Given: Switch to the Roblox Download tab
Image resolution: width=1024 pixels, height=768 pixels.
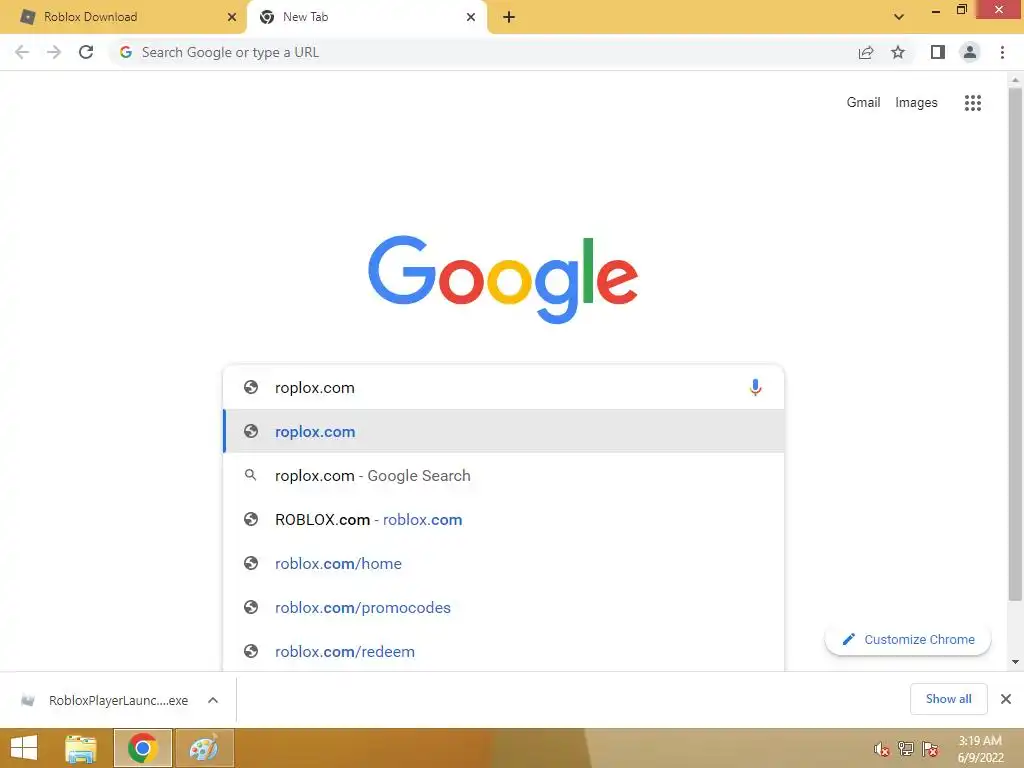Looking at the screenshot, I should pyautogui.click(x=123, y=17).
